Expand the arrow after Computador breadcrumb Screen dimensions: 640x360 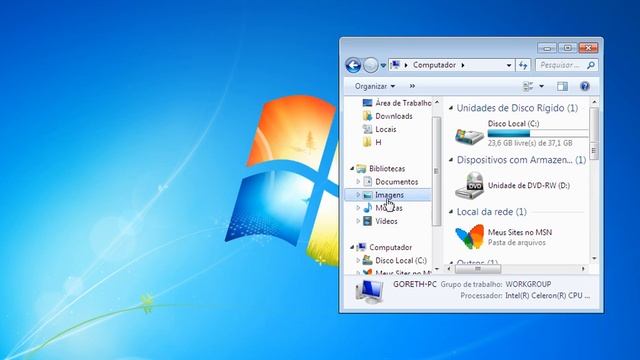point(463,65)
